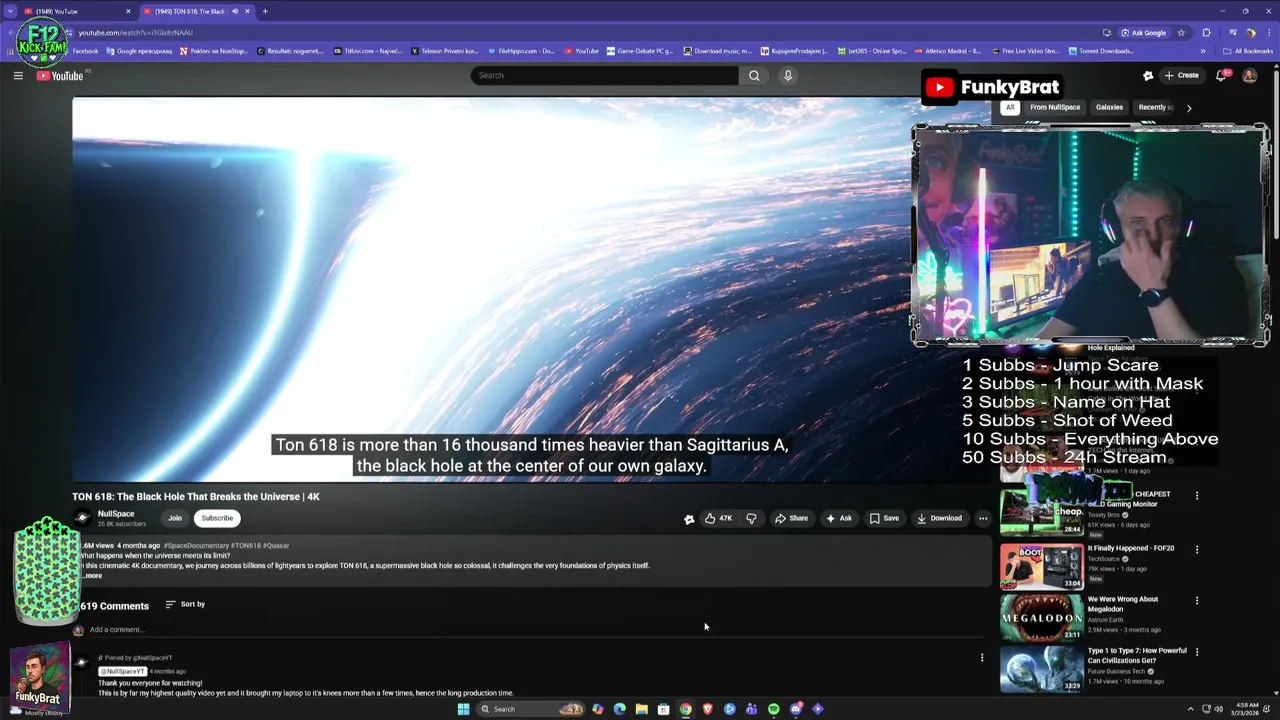Mute the TON 618 tab audio icon
The width and height of the screenshot is (1280, 720).
tap(235, 11)
